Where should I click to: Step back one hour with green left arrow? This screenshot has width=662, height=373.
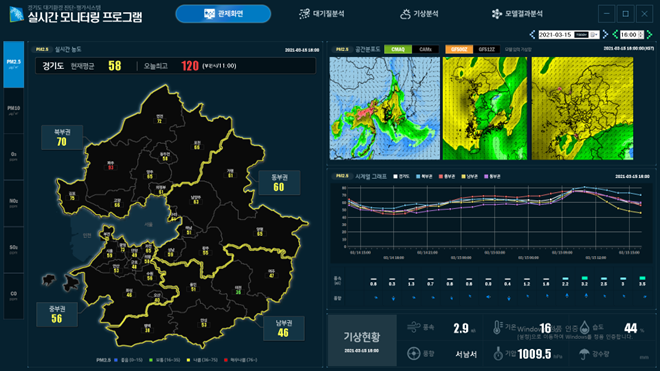click(x=615, y=34)
